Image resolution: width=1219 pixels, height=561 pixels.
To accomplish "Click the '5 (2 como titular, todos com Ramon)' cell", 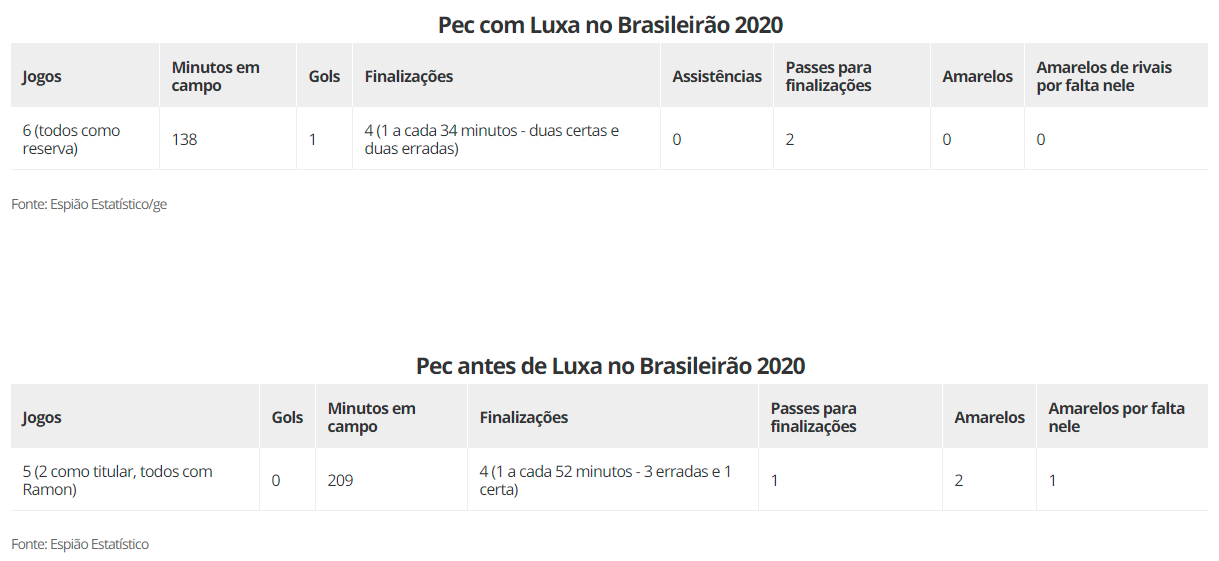I will pos(118,481).
